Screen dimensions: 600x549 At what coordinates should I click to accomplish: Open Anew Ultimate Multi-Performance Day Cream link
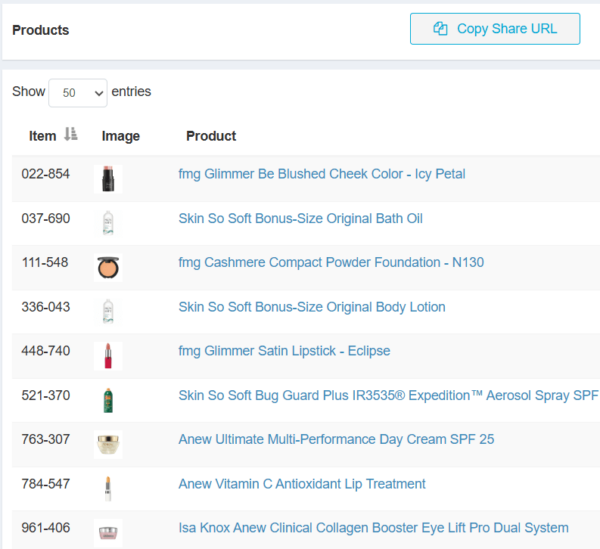coord(336,439)
